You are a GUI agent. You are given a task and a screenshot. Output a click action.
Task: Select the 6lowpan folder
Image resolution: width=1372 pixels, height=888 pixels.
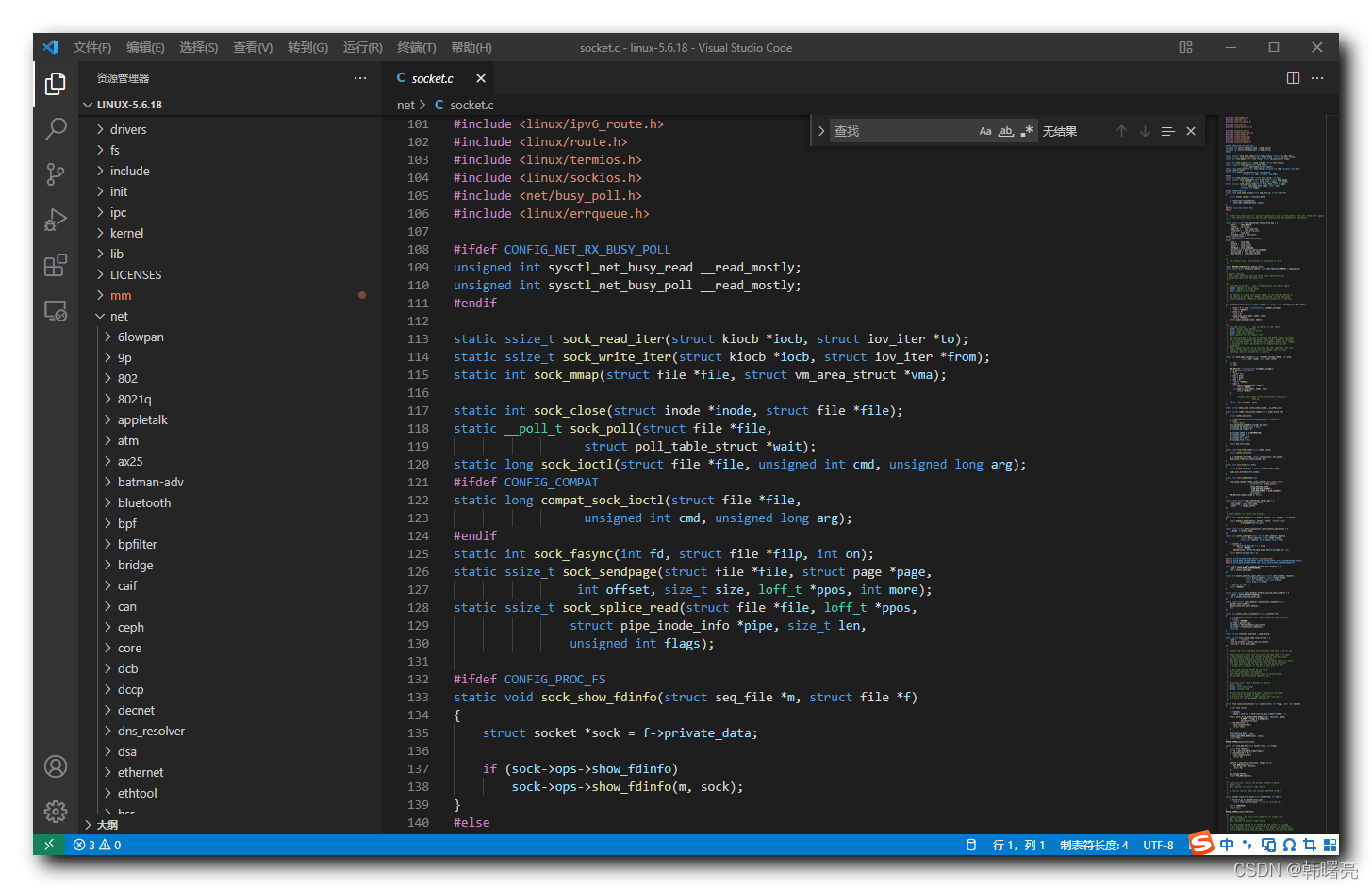point(231,337)
